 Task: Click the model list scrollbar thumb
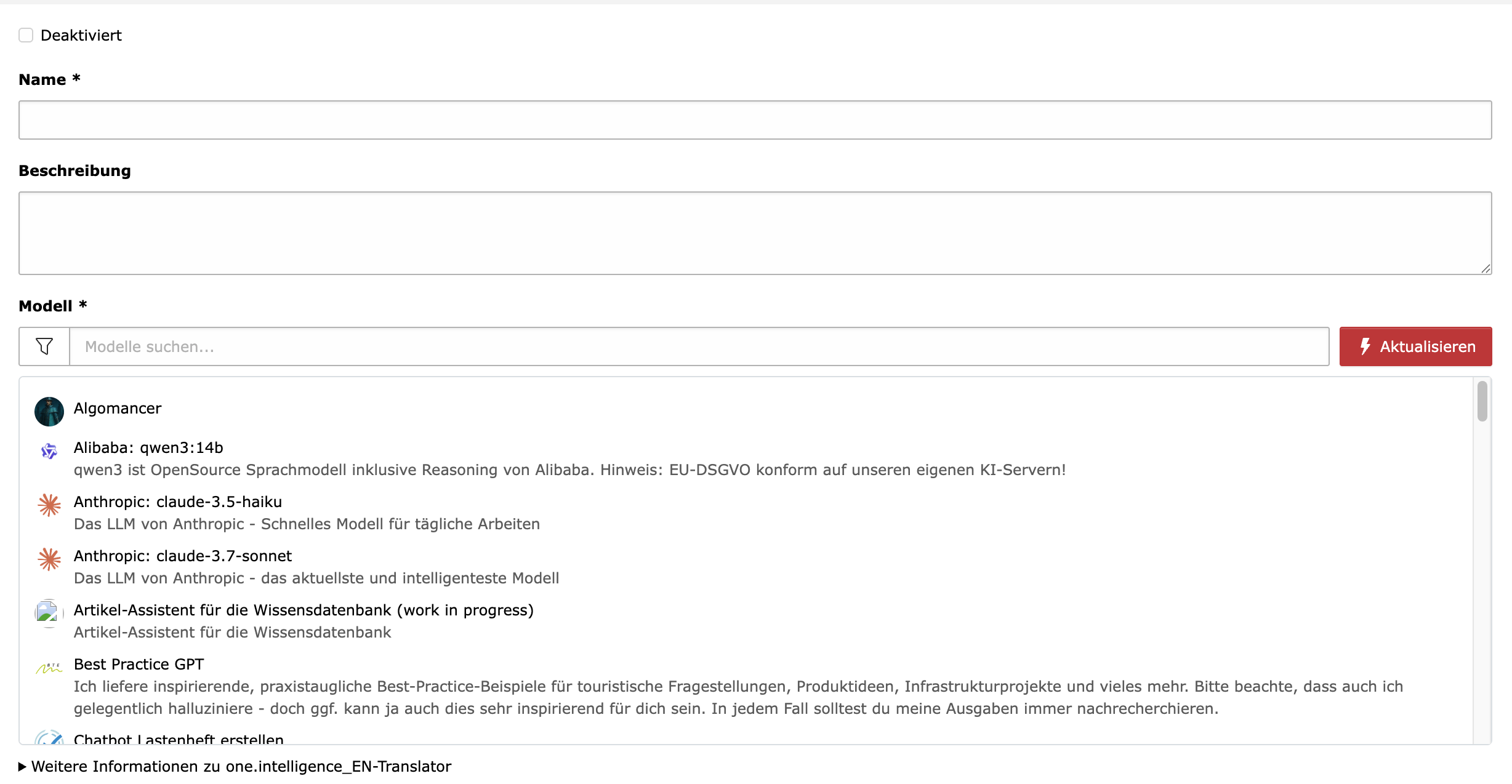click(x=1482, y=401)
